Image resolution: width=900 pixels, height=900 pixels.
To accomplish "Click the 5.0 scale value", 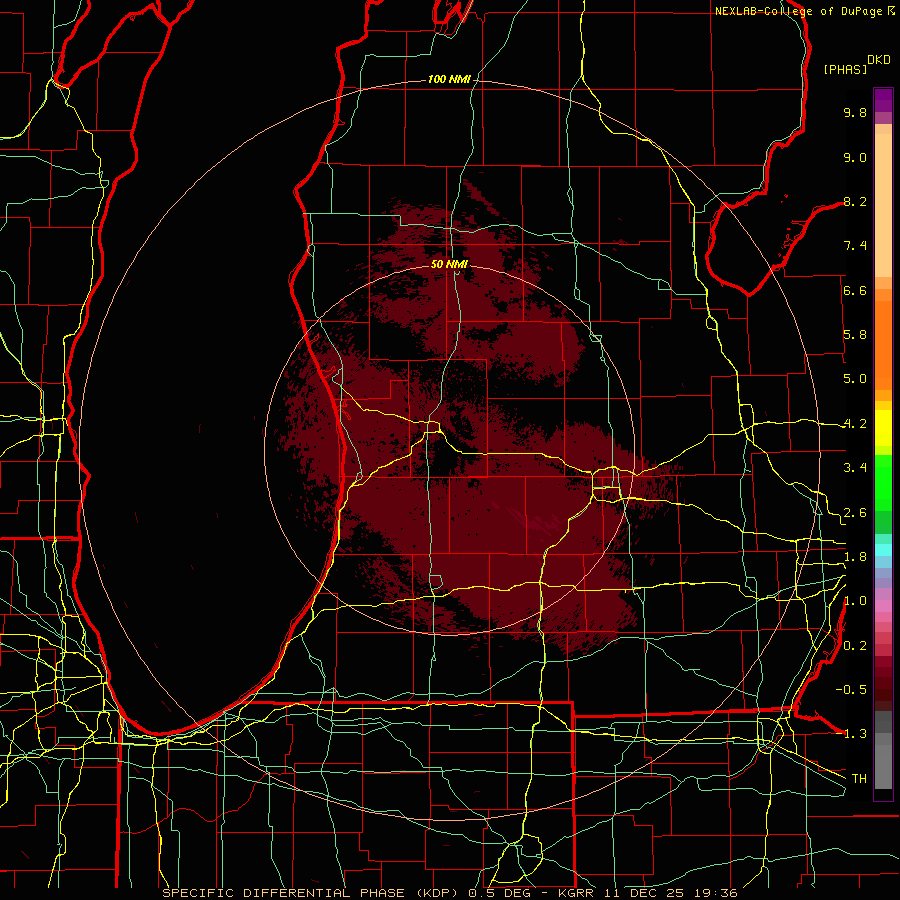I will click(x=855, y=379).
